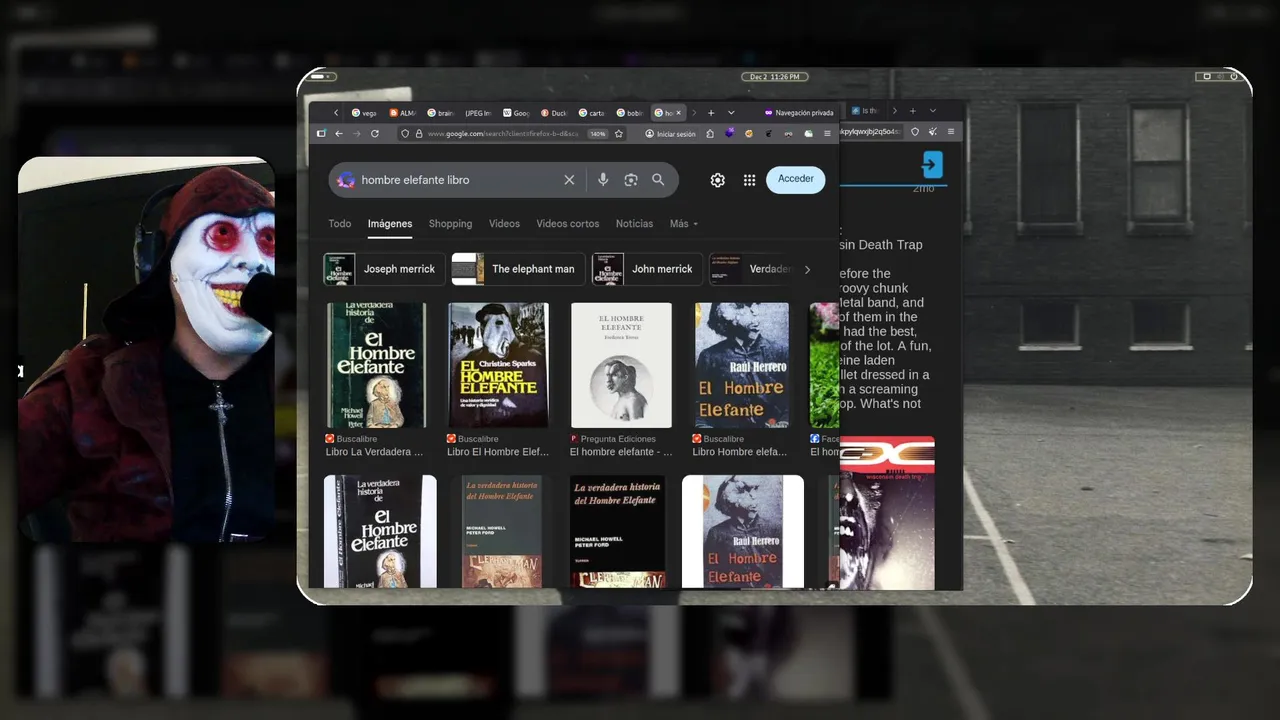Screen dimensions: 1280x720
Task: Select the John merrick suggestion chip
Action: (647, 269)
